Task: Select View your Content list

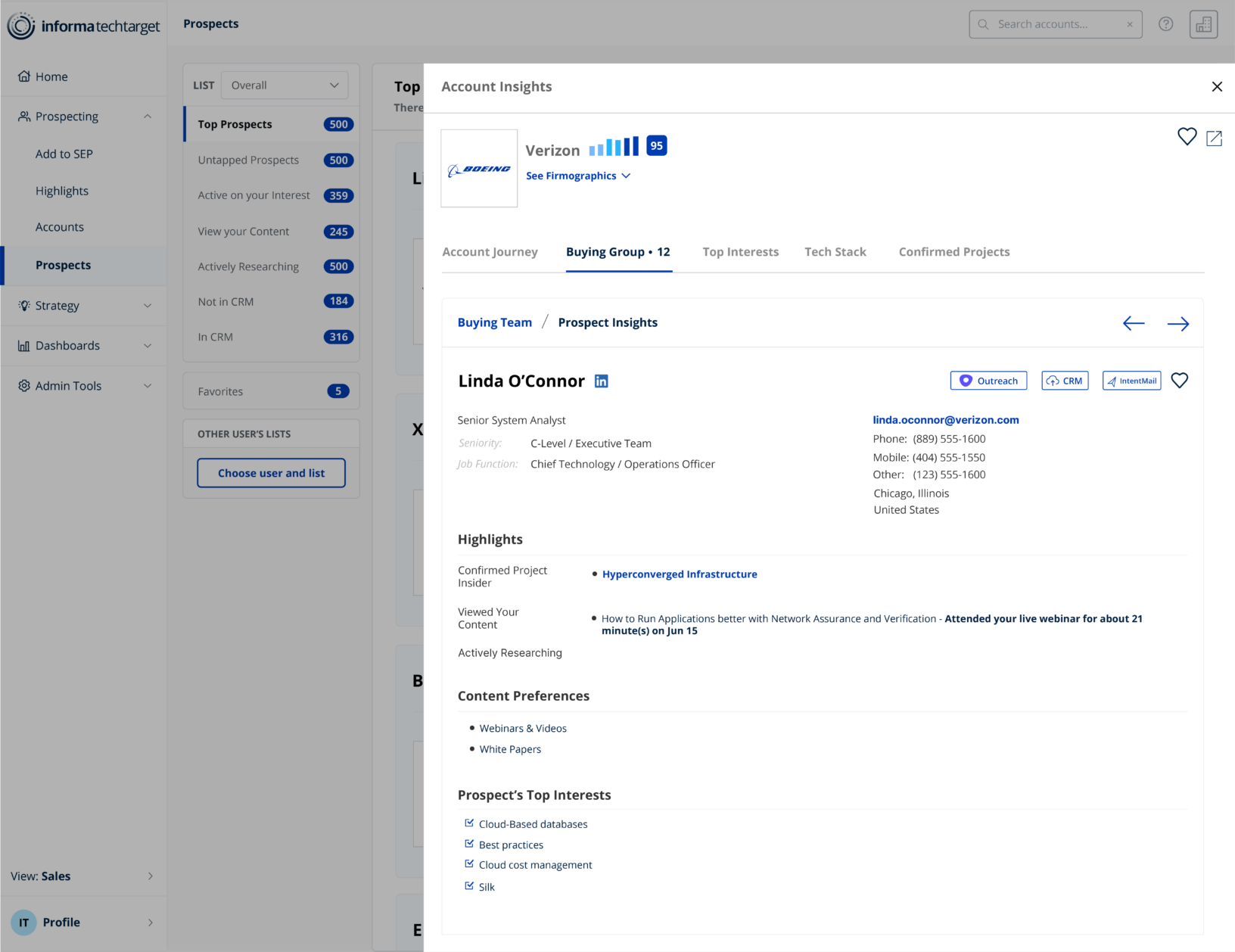Action: click(x=271, y=232)
